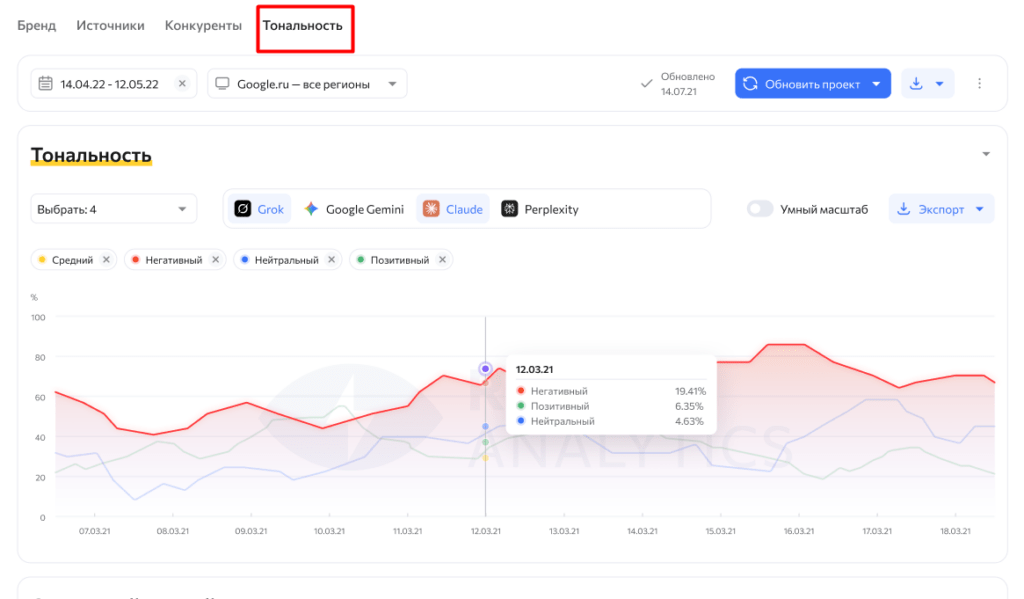Click the Экспорт button
Image resolution: width=1024 pixels, height=599 pixels.
coord(941,209)
